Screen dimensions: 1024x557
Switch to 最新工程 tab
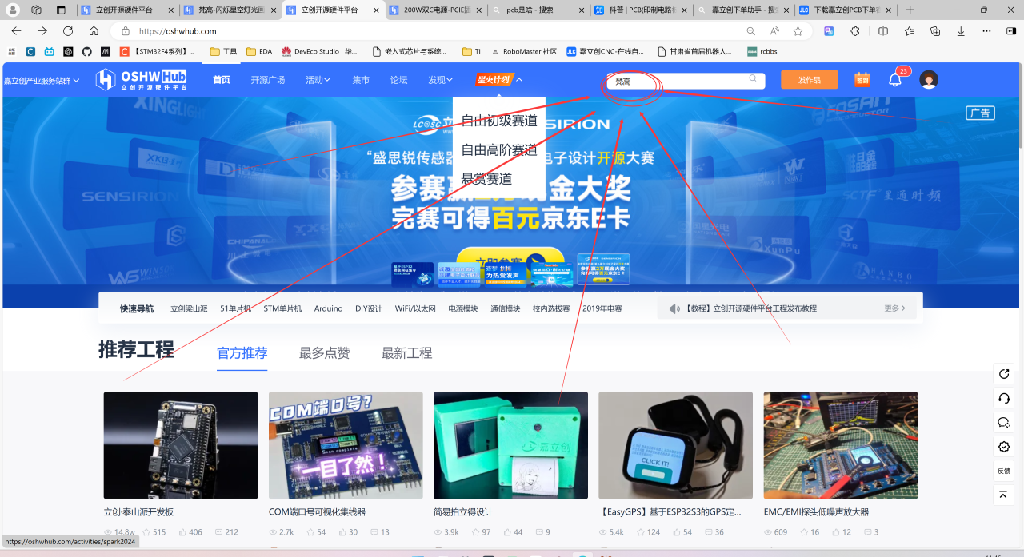tap(407, 353)
